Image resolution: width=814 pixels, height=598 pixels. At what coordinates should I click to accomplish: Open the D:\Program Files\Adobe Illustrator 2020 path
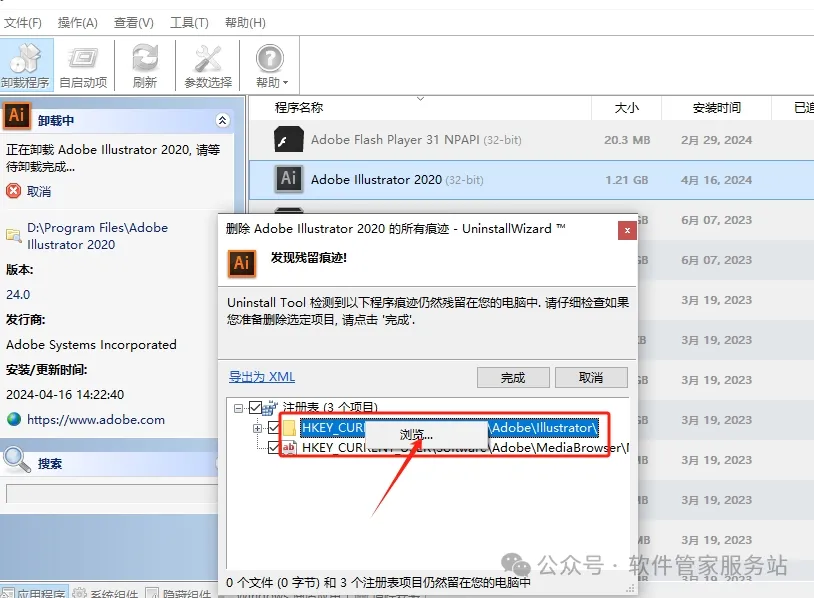97,236
